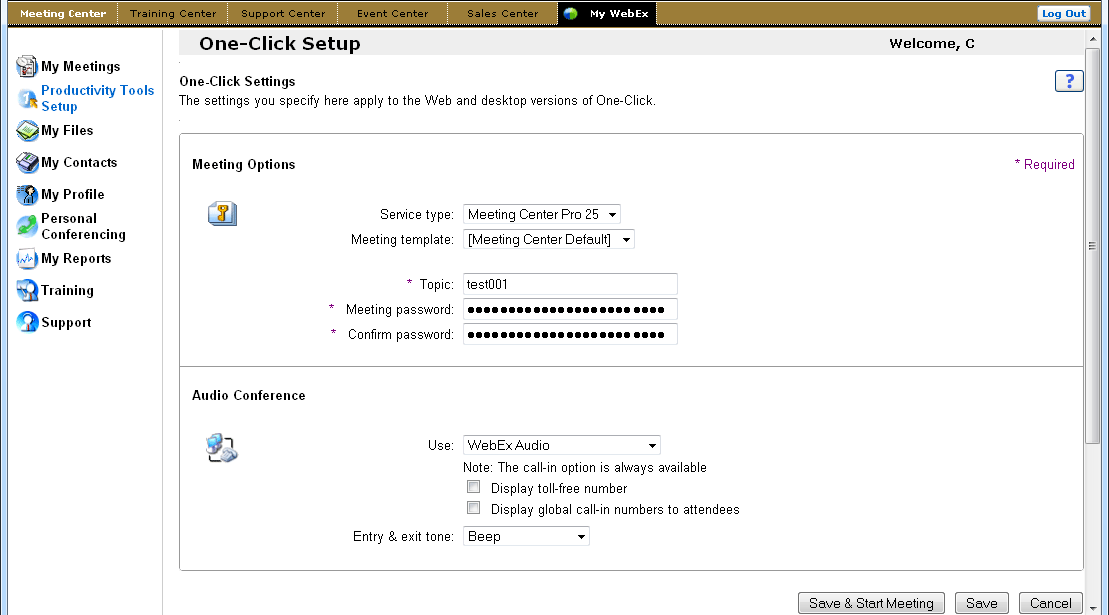The image size is (1109, 615).
Task: Click the Audio Conference phone icon
Action: tap(222, 448)
